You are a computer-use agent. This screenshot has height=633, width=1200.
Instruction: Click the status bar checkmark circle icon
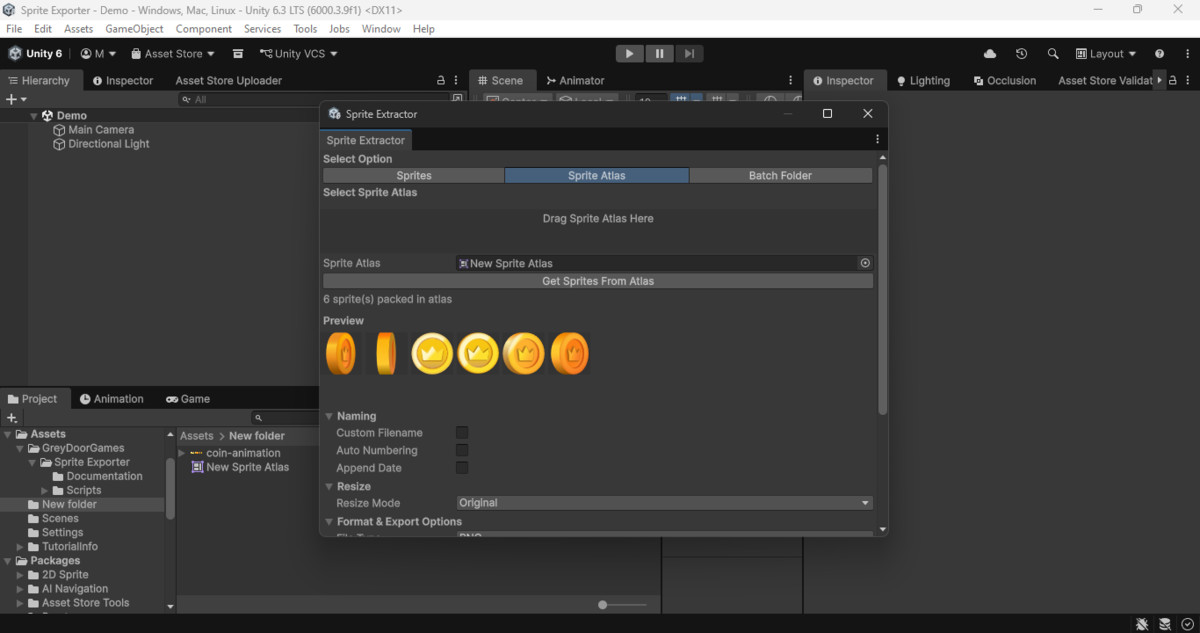click(x=1187, y=624)
